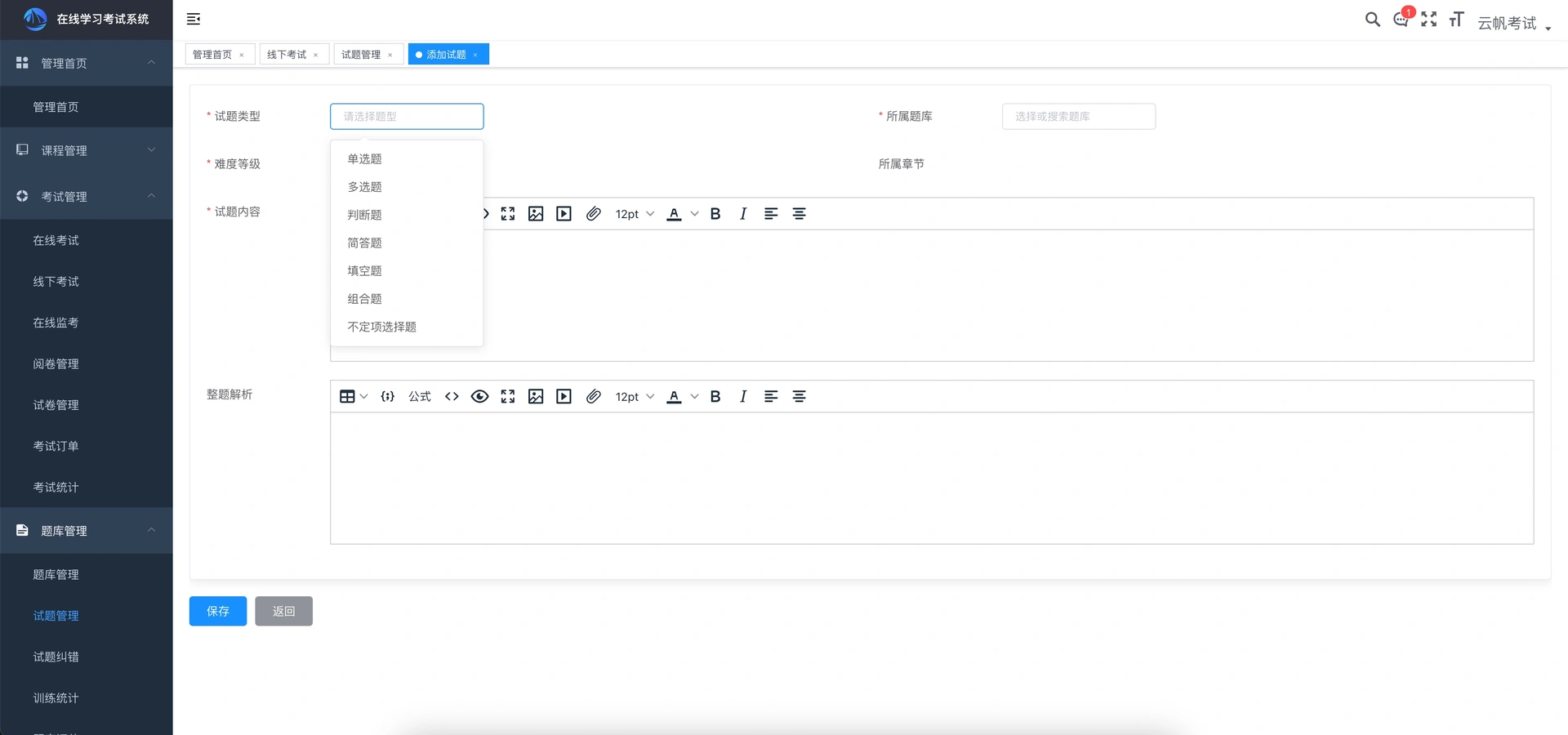1568x735 pixels.
Task: Attach file in 整题解析 editor
Action: [594, 396]
